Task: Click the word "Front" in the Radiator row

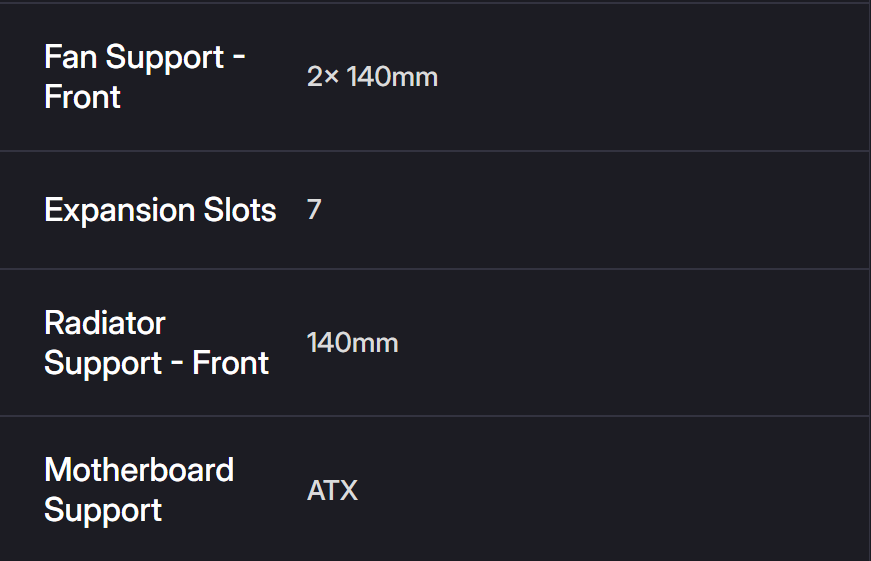Action: (231, 363)
